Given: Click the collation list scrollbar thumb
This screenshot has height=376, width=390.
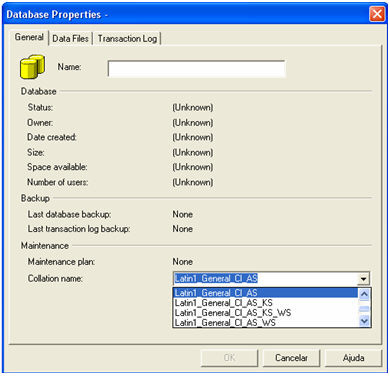Looking at the screenshot, I should (x=364, y=309).
